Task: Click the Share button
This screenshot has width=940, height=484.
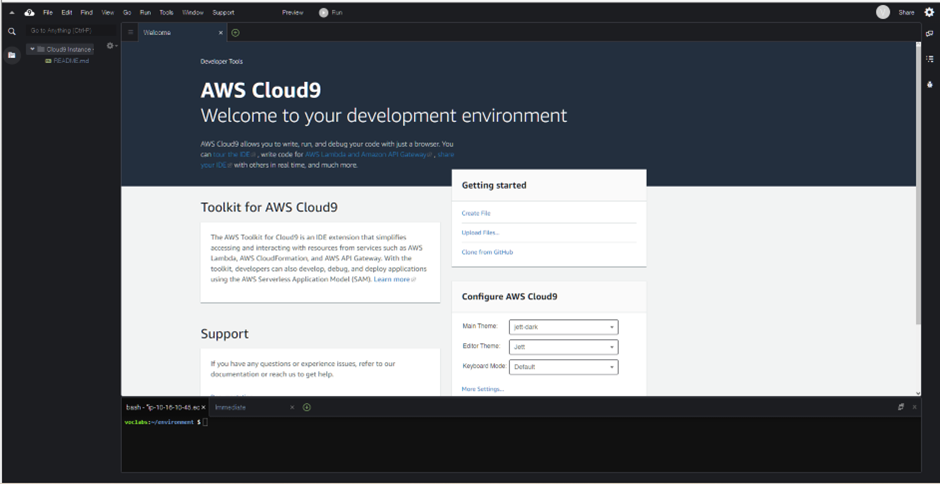Action: coord(906,13)
